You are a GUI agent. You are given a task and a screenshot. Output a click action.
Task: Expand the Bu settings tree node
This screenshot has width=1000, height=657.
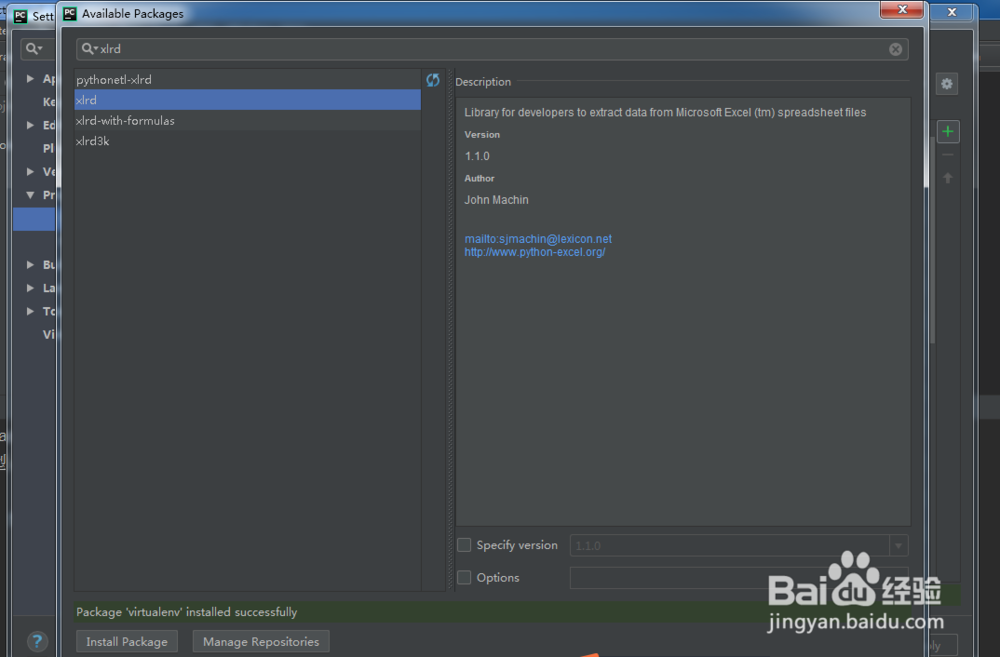click(30, 264)
